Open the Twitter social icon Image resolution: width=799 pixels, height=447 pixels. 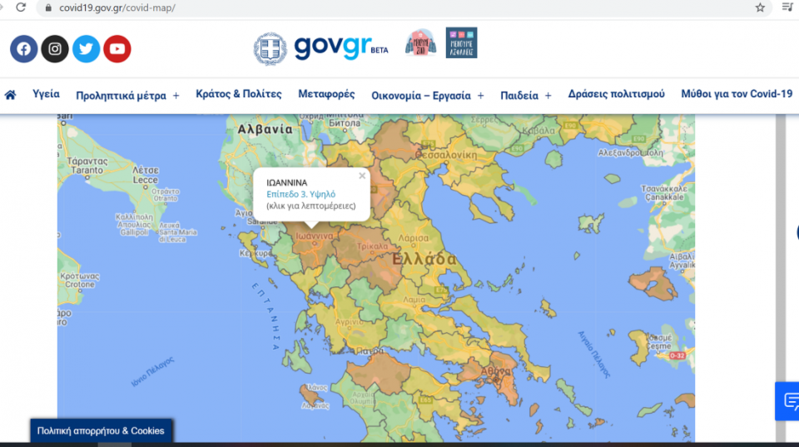pyautogui.click(x=86, y=48)
